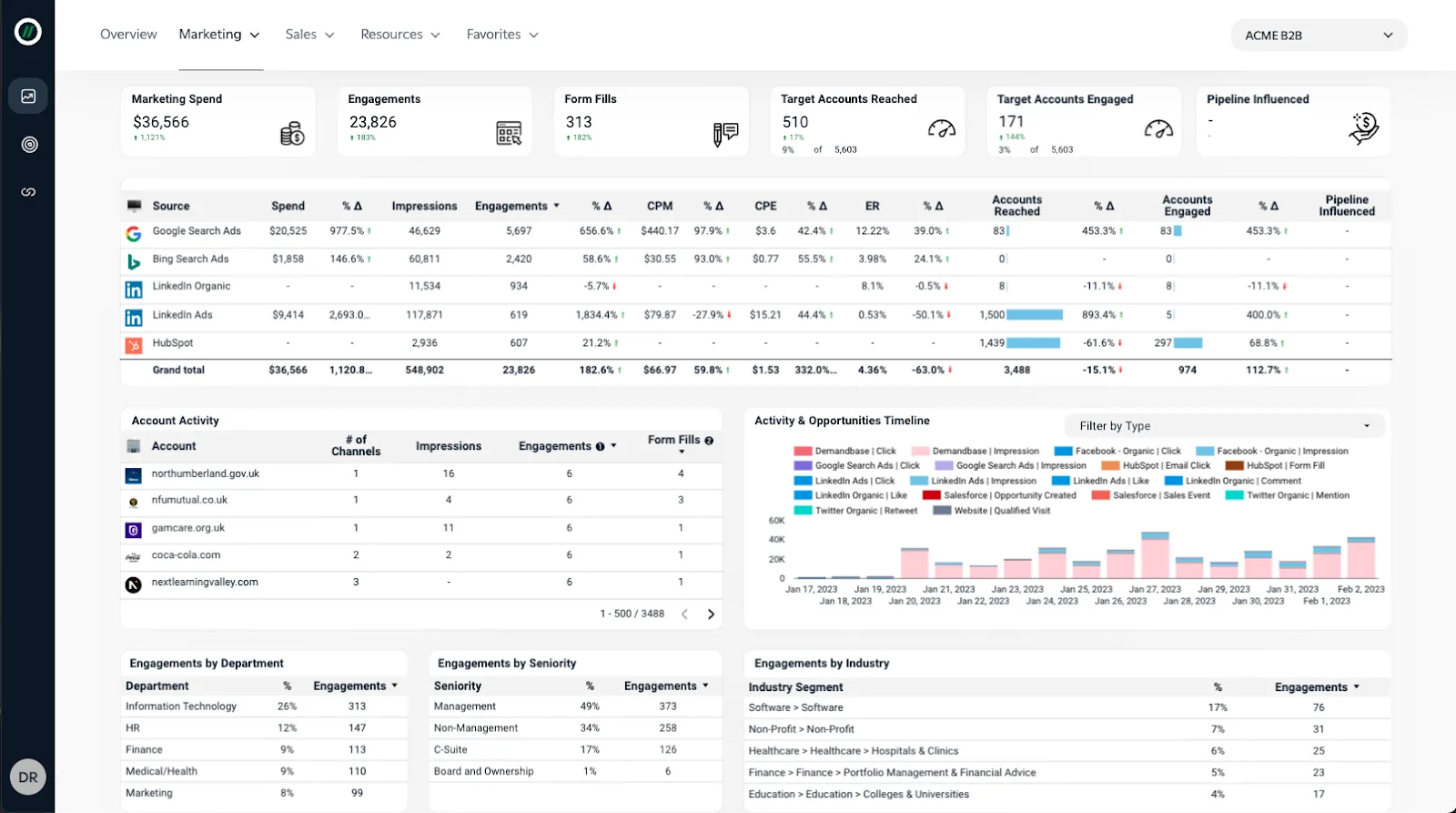Click the Jan 27 timeline bar
The height and width of the screenshot is (813, 1456).
(1155, 556)
